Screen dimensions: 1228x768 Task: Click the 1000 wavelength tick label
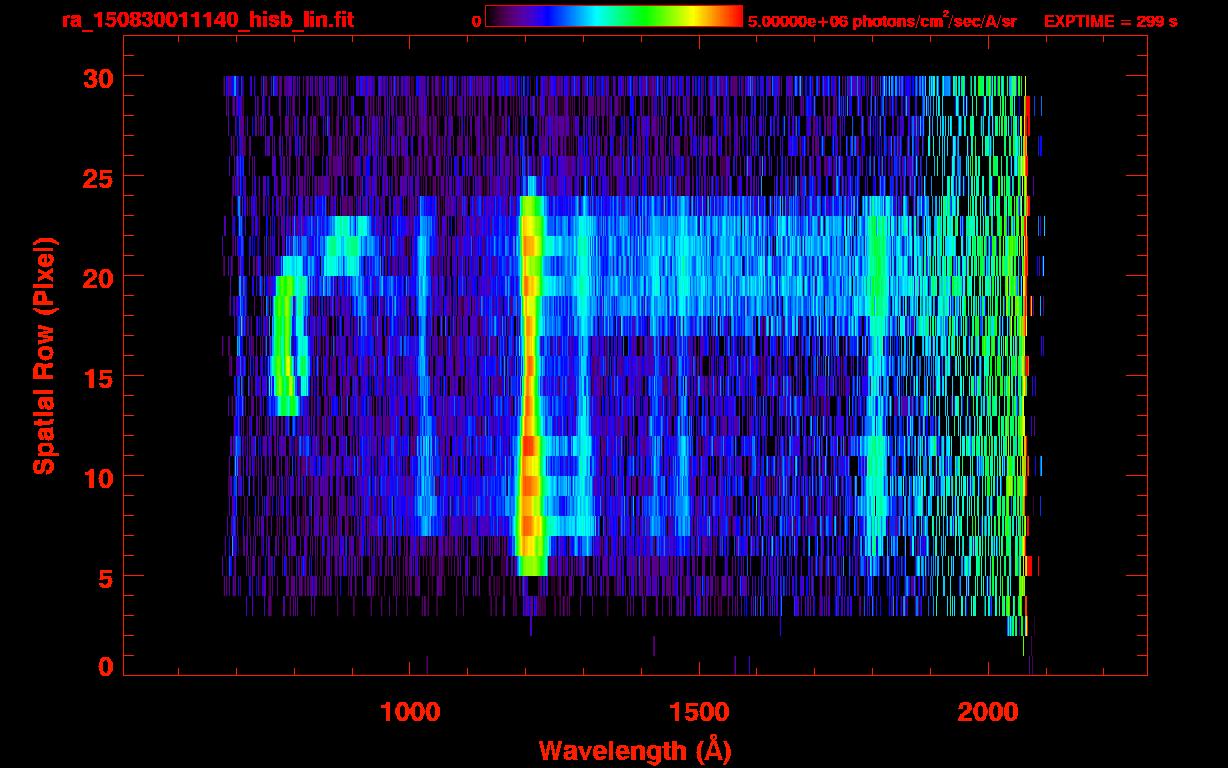[409, 711]
